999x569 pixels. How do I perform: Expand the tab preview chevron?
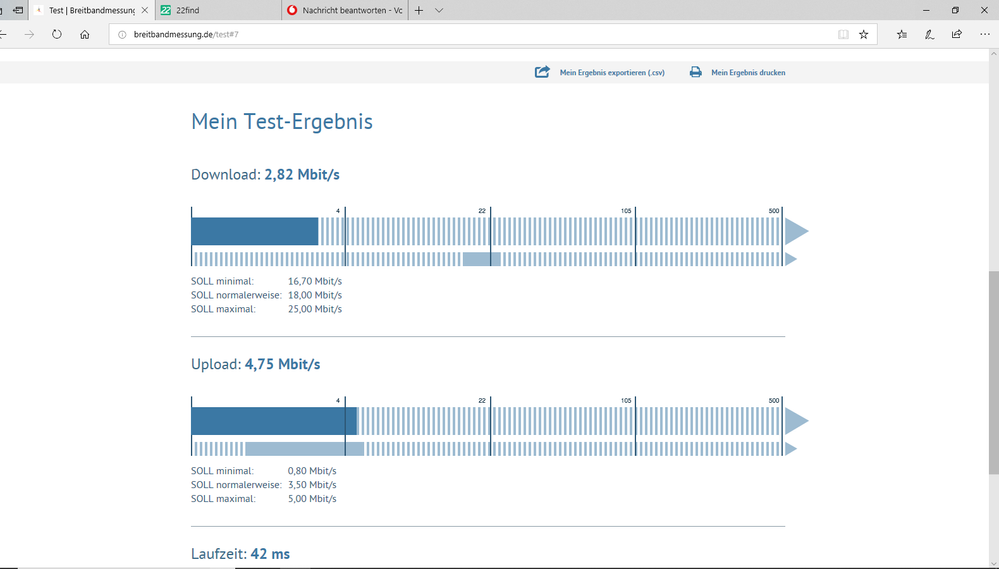click(x=439, y=10)
